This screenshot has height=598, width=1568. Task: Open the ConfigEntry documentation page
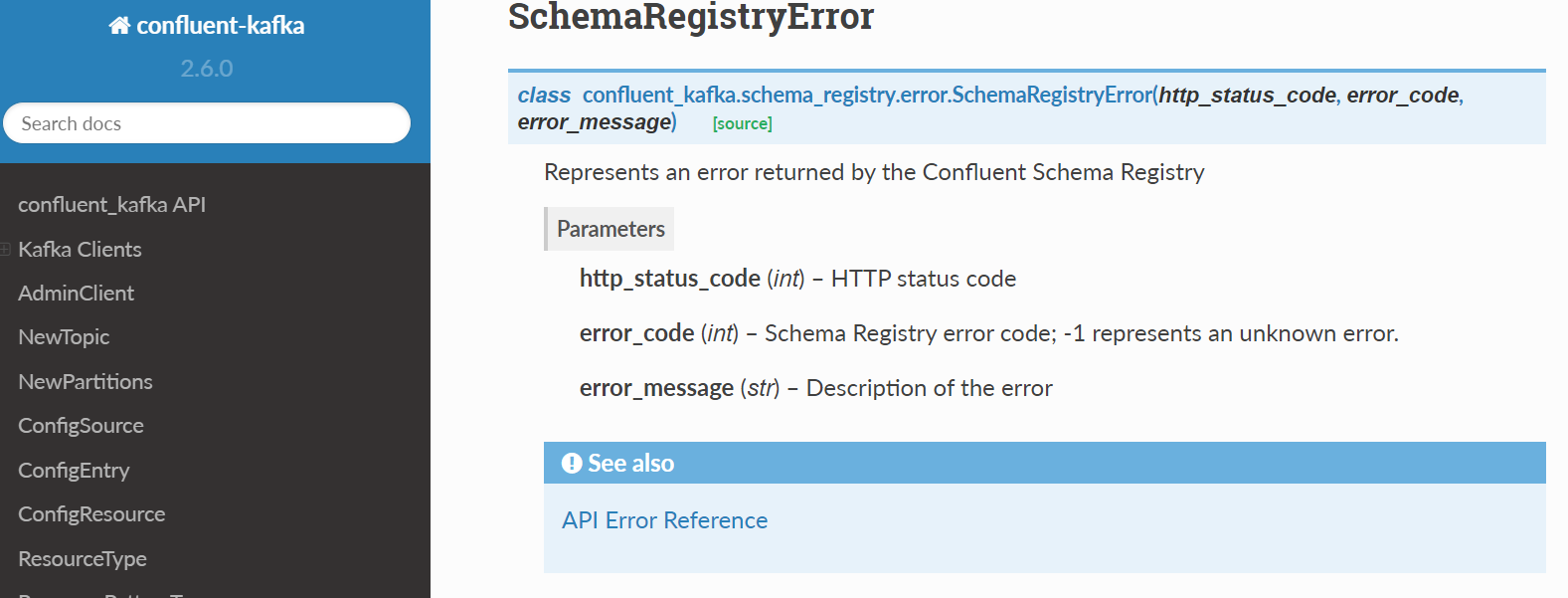[74, 470]
